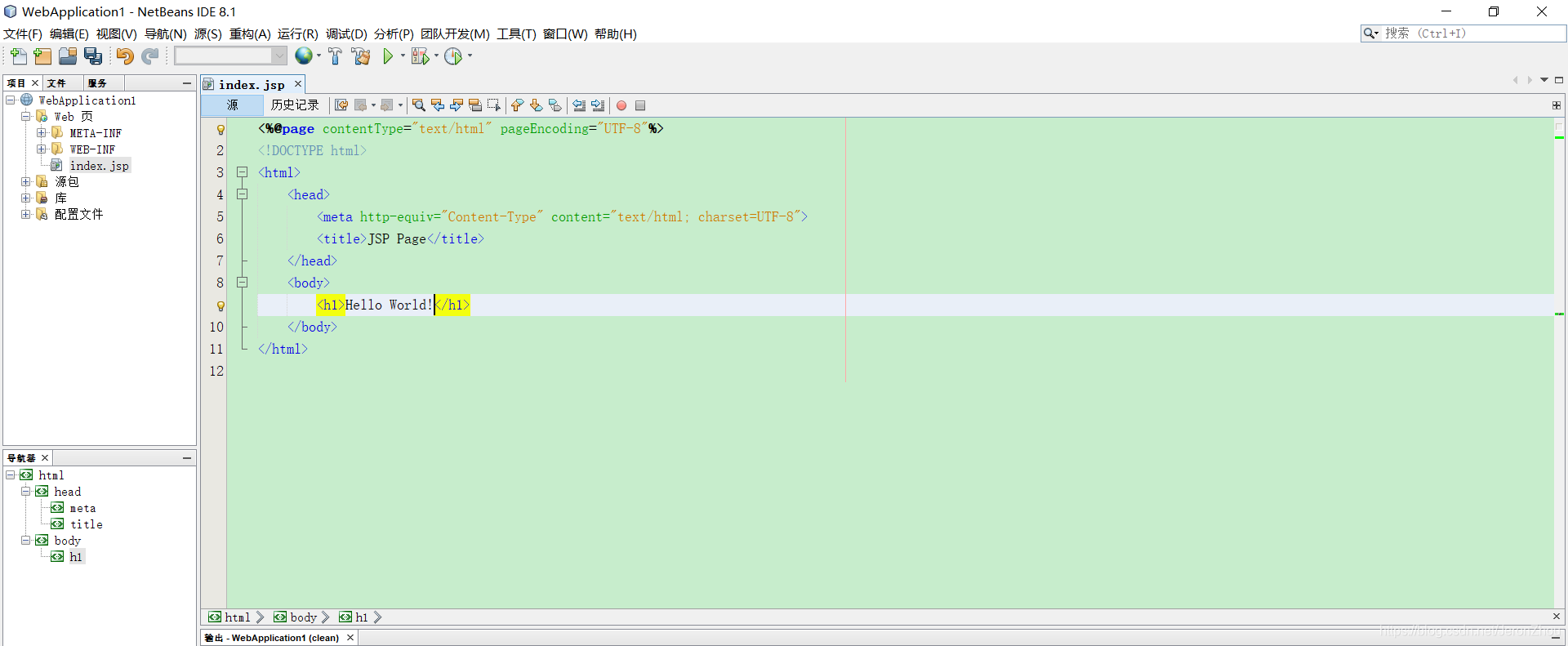Click the Debug Project icon
This screenshot has width=1568, height=646.
click(420, 56)
